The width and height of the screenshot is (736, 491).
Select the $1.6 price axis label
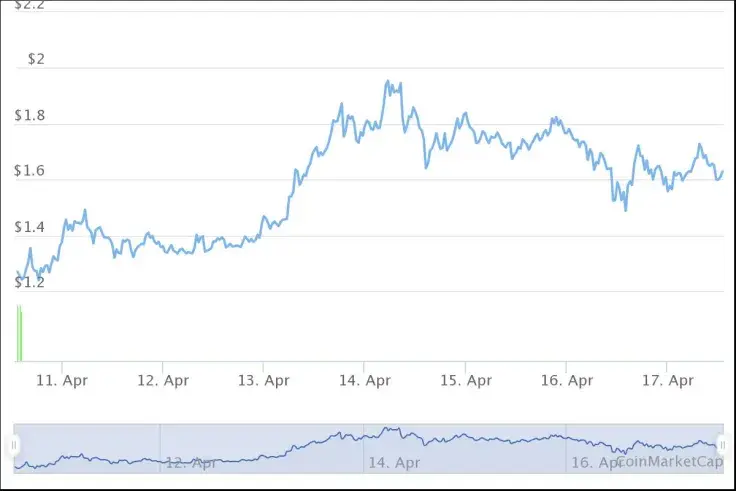(30, 171)
